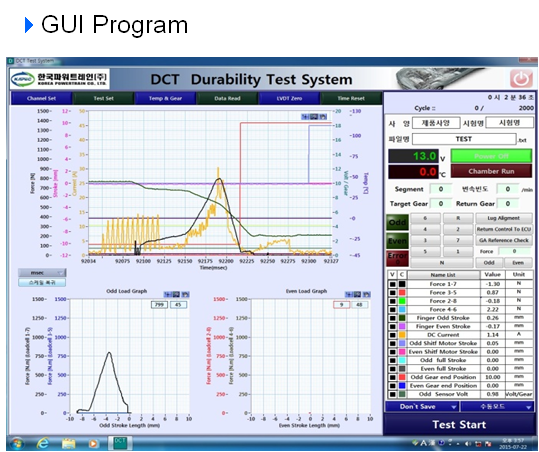Click DCT app icon in taskbar
Image resolution: width=539 pixels, height=452 pixels.
[120, 443]
